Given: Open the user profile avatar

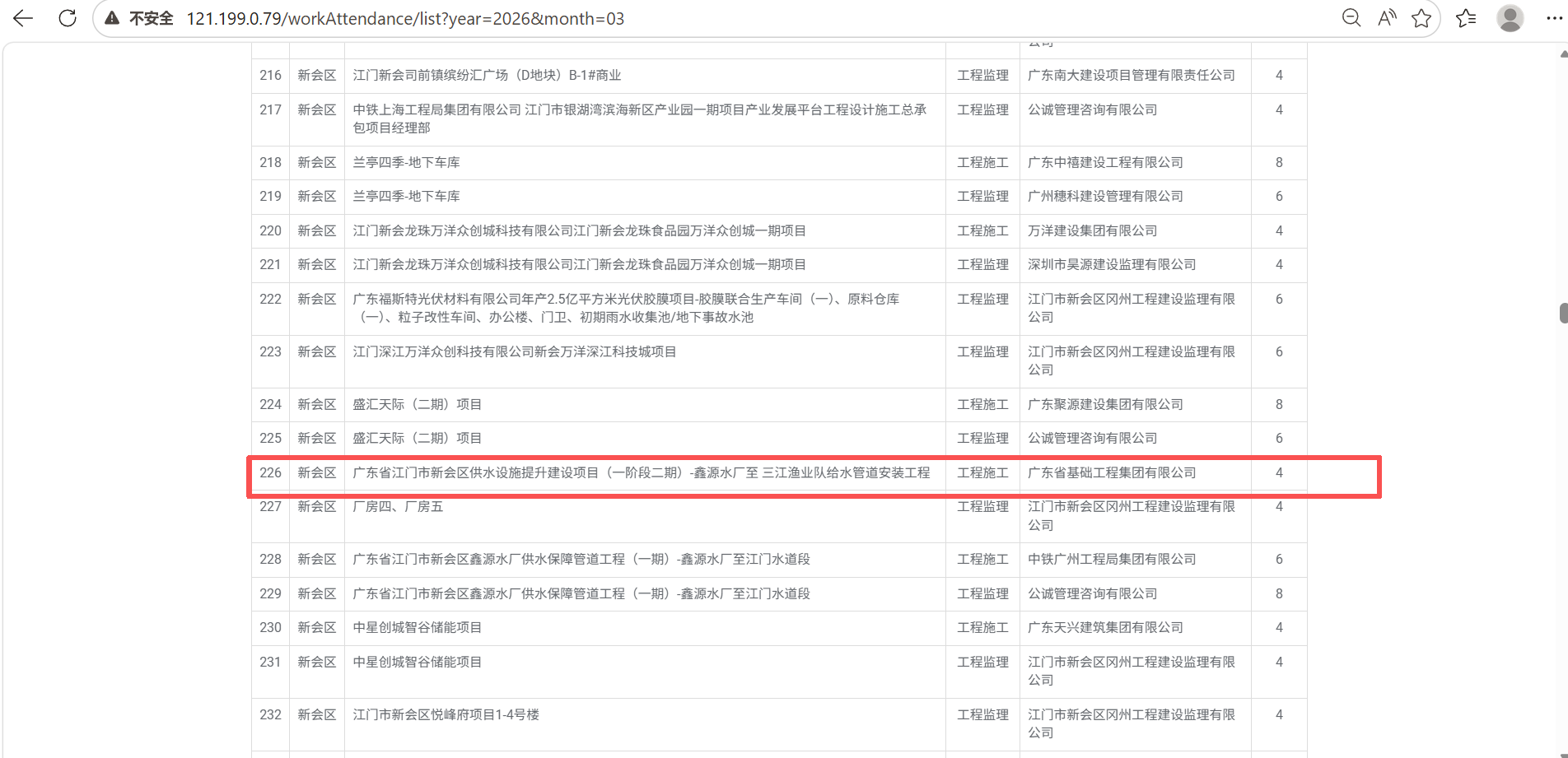Looking at the screenshot, I should 1510,18.
